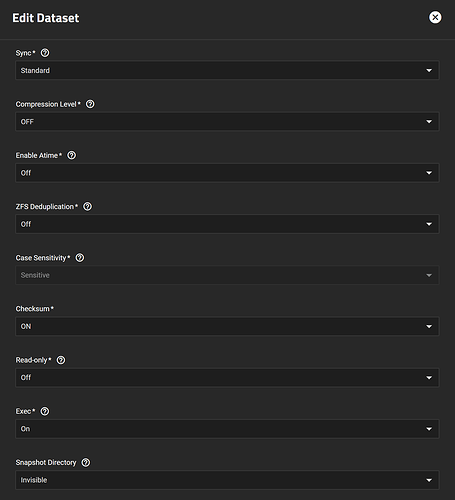Viewport: 455px width, 500px height.
Task: Click the Checksum field label
Action: click(x=34, y=309)
